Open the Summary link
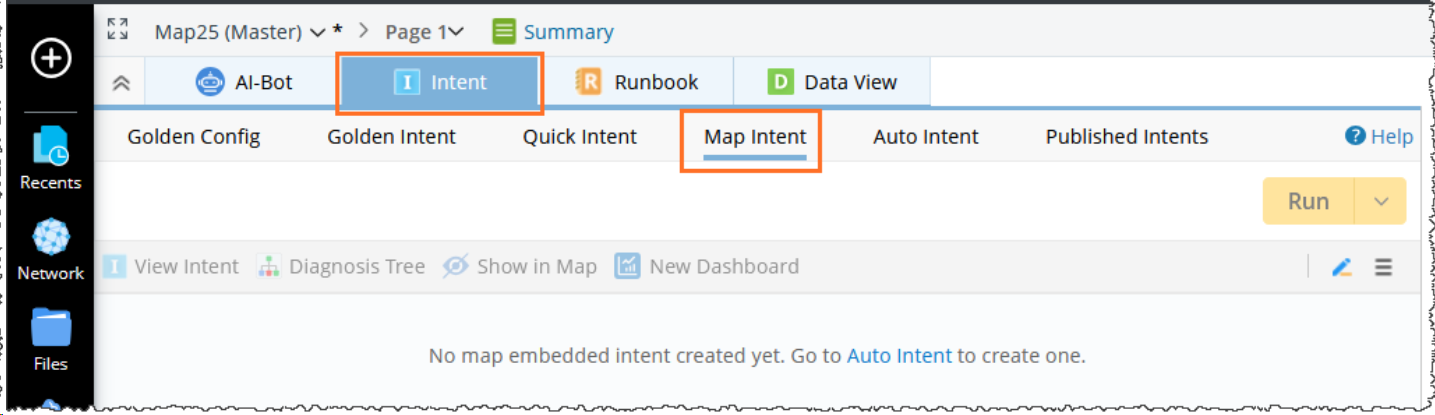This screenshot has width=1435, height=415. tap(567, 32)
